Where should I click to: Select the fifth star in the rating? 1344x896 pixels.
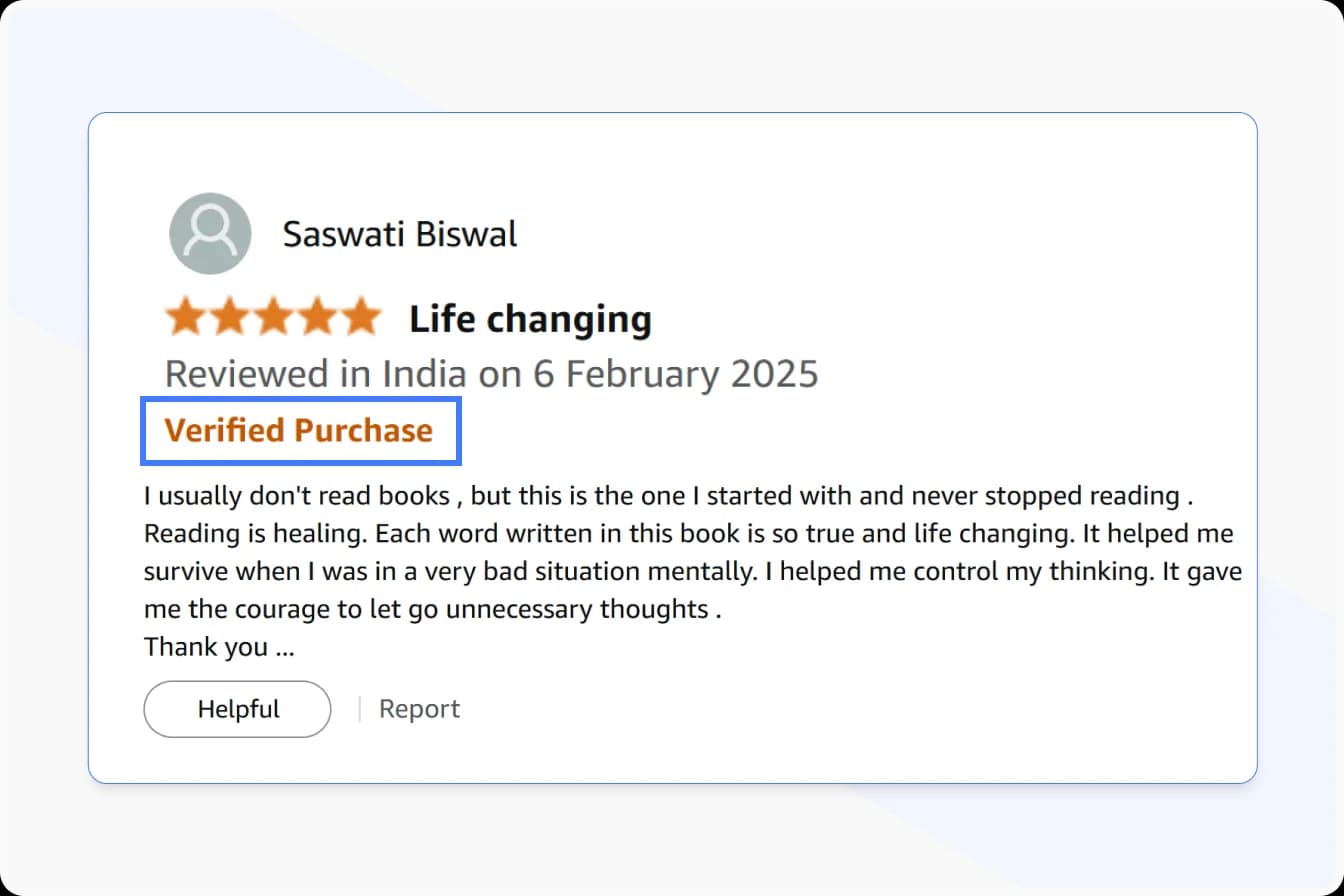[x=361, y=316]
